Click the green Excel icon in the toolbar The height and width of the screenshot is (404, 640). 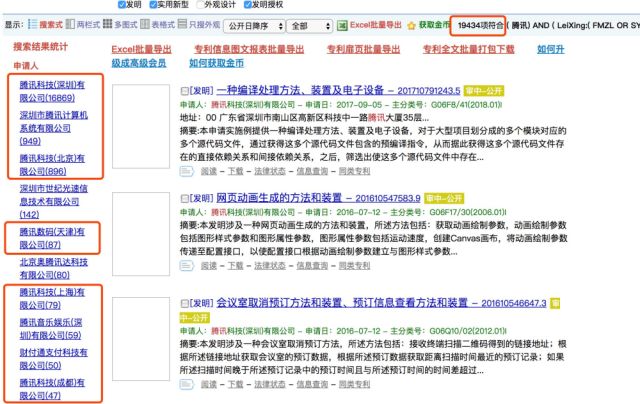coord(342,26)
